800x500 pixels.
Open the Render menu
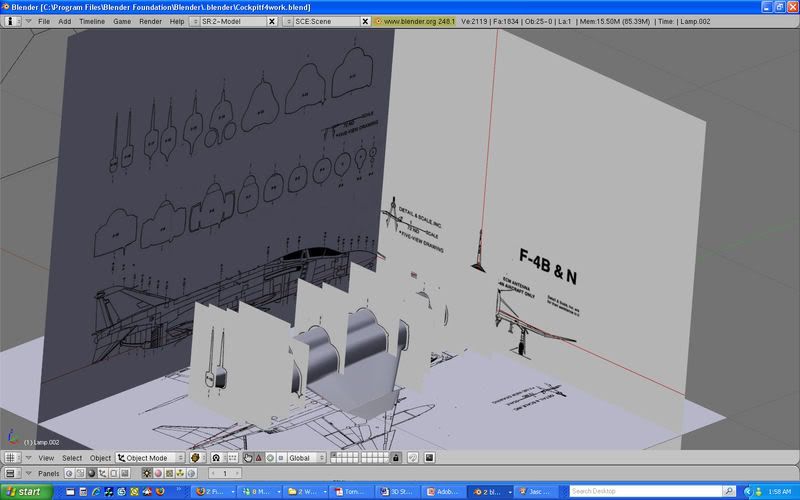151,21
